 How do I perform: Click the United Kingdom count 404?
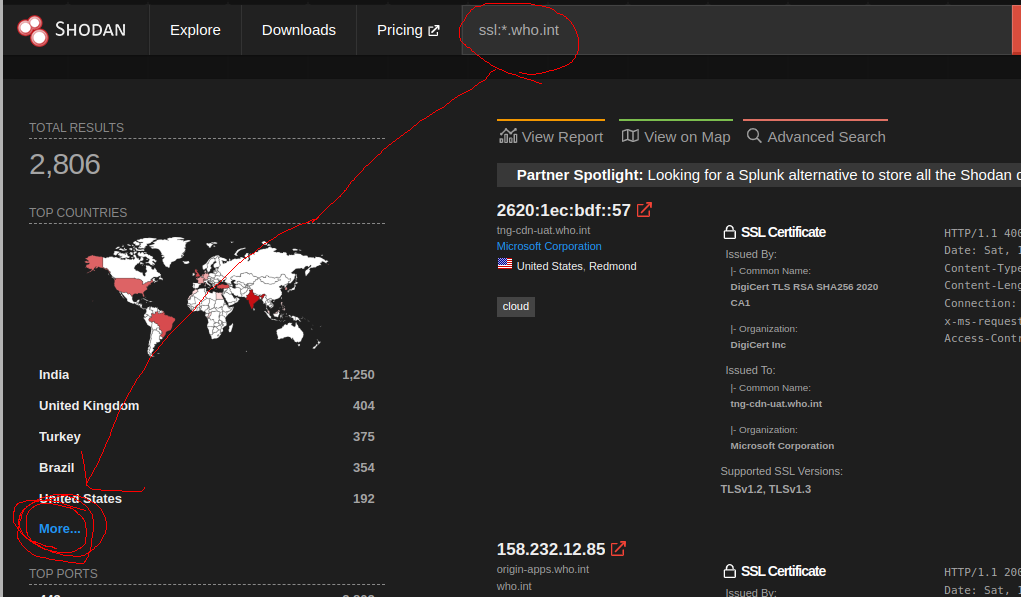363,406
